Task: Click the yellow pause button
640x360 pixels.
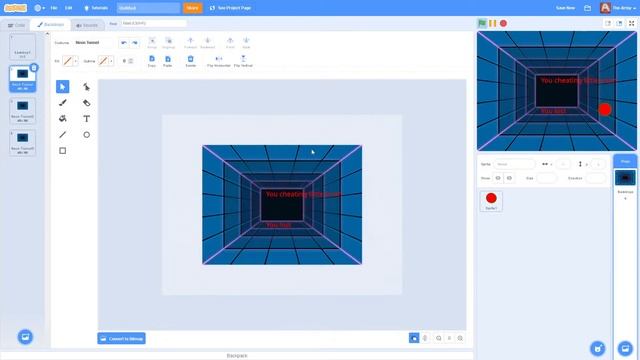Action: (x=493, y=23)
